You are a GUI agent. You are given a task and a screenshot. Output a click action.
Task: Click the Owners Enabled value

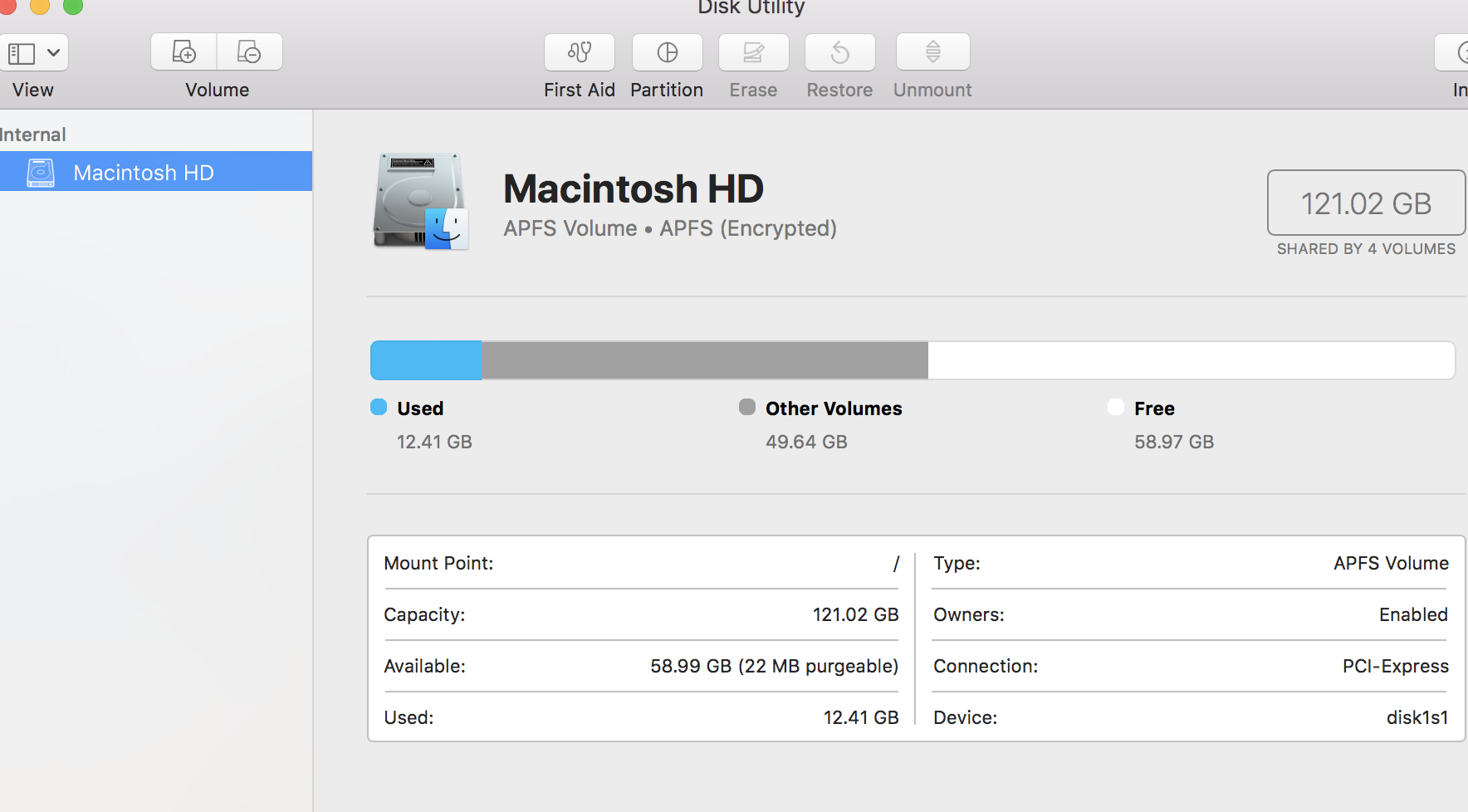click(x=1413, y=614)
